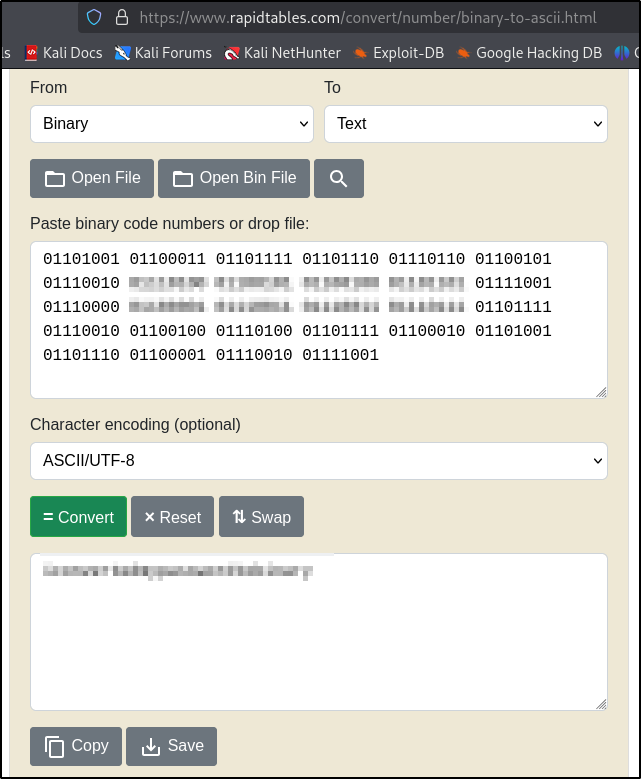Save the converted output to file
The width and height of the screenshot is (641, 779).
[x=171, y=746]
